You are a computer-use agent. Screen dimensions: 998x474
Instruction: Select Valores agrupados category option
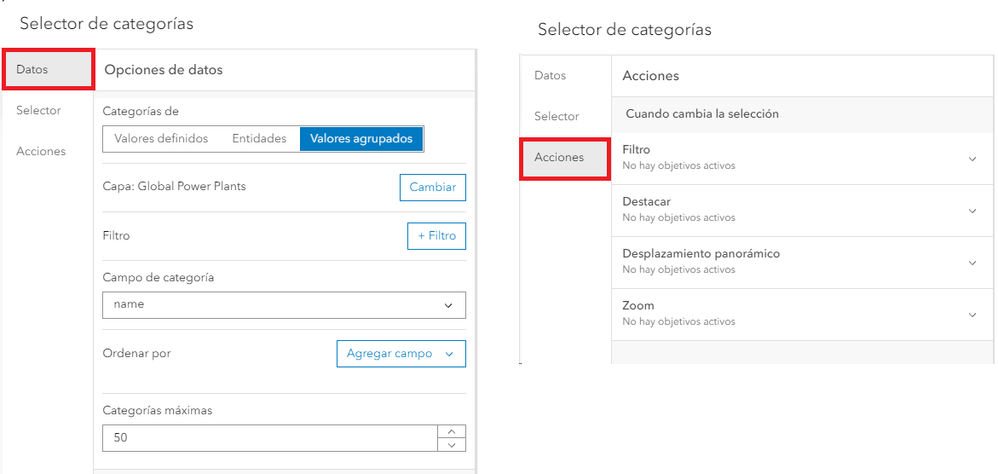click(x=361, y=139)
